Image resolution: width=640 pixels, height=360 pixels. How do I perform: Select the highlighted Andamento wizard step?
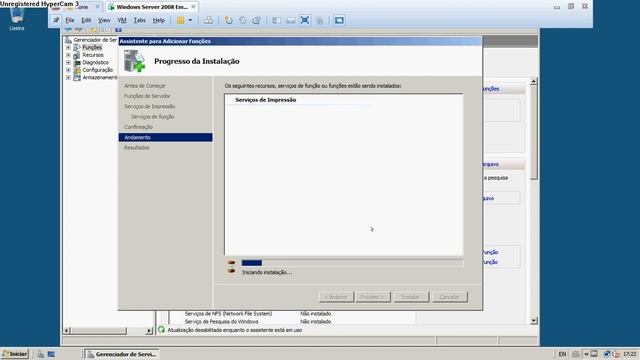click(165, 137)
